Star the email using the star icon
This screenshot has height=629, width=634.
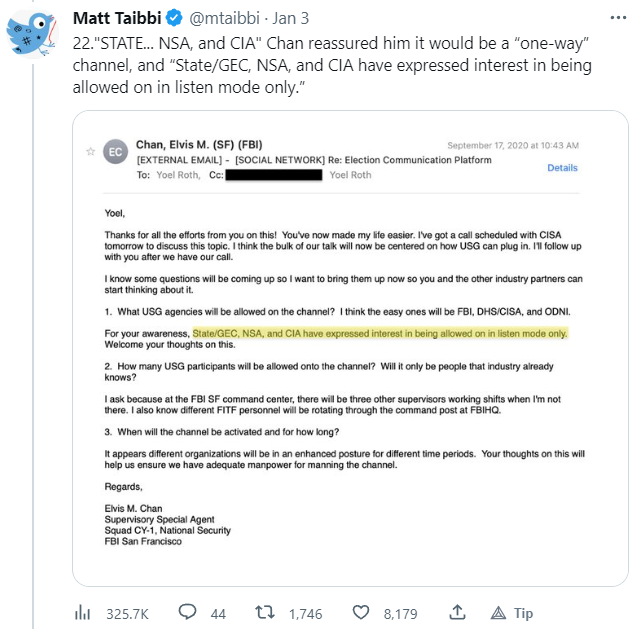[91, 150]
